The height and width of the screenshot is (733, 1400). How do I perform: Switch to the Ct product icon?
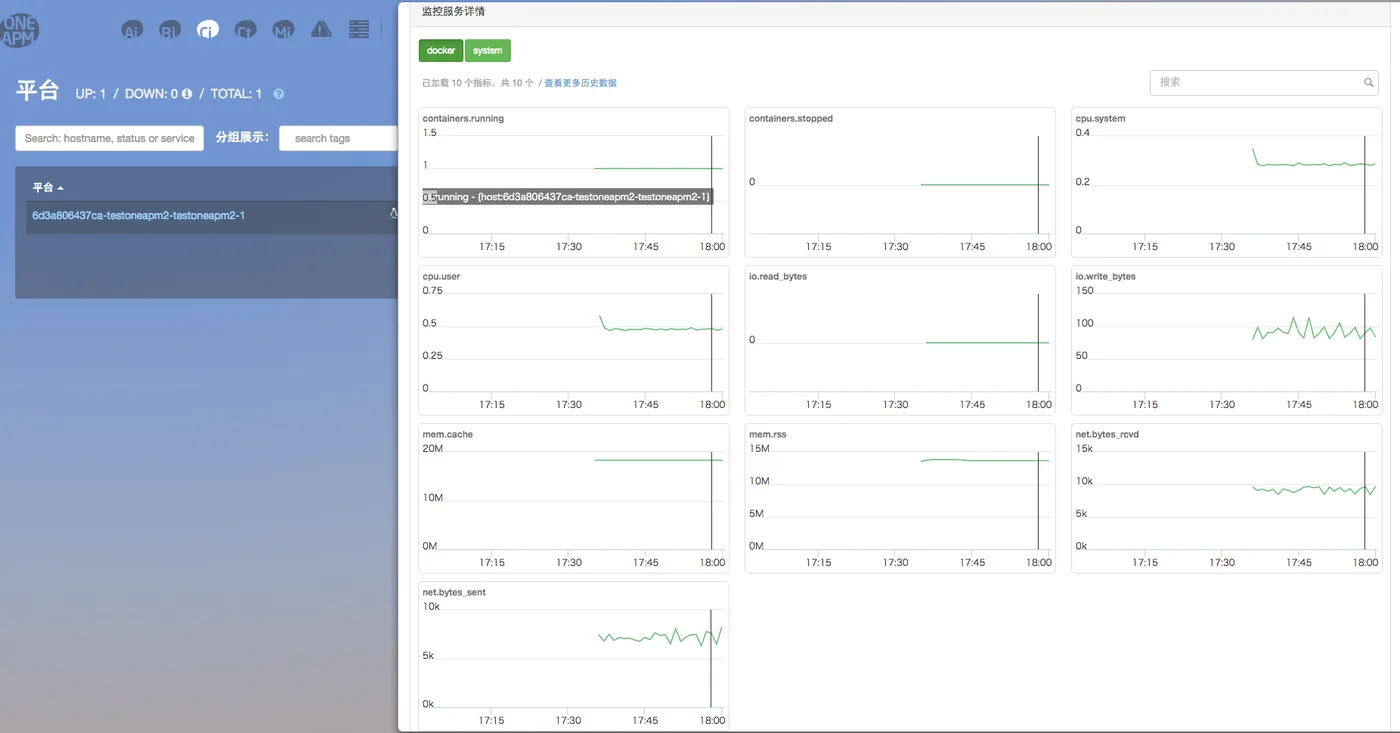tap(245, 30)
